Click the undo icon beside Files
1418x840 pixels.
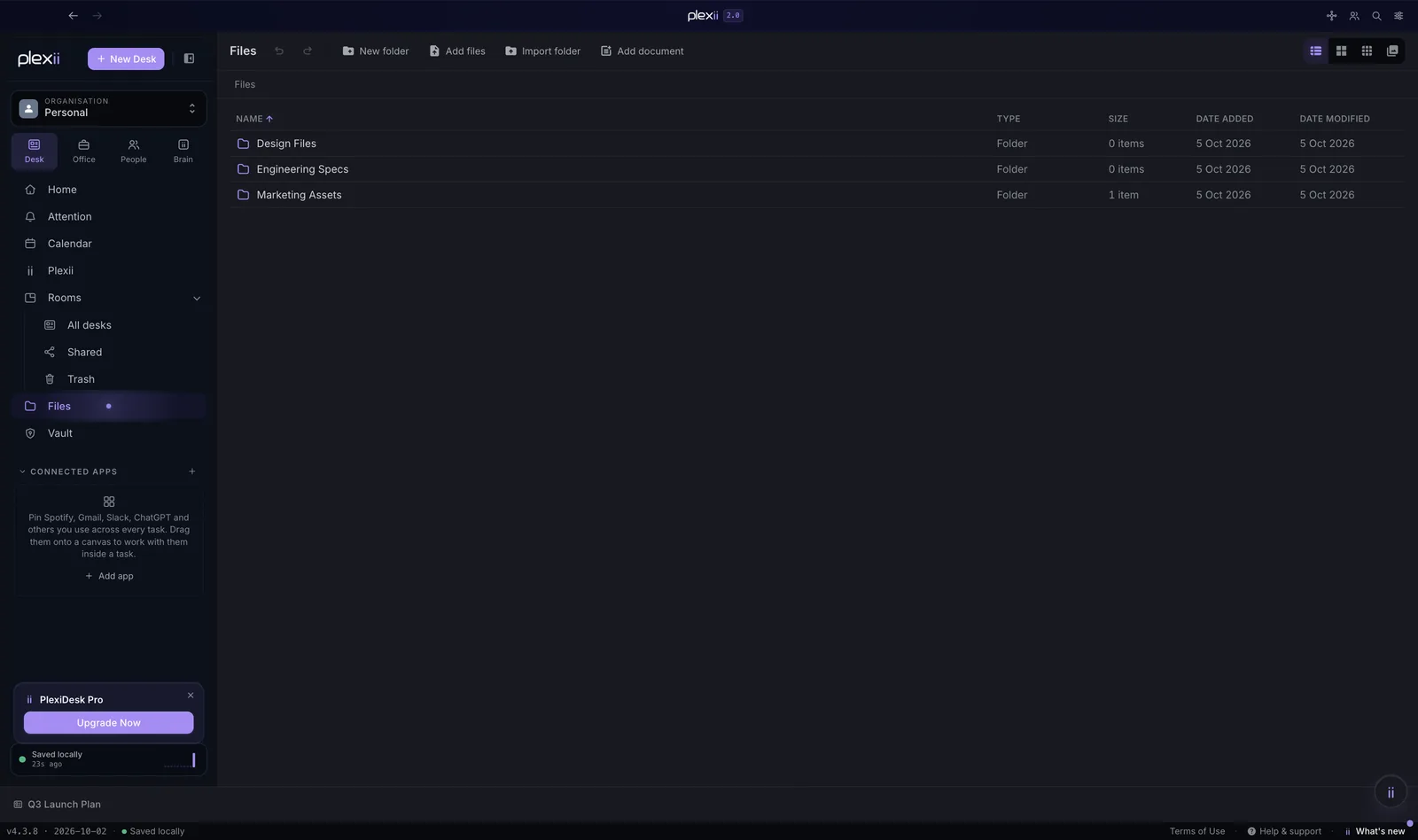[279, 51]
